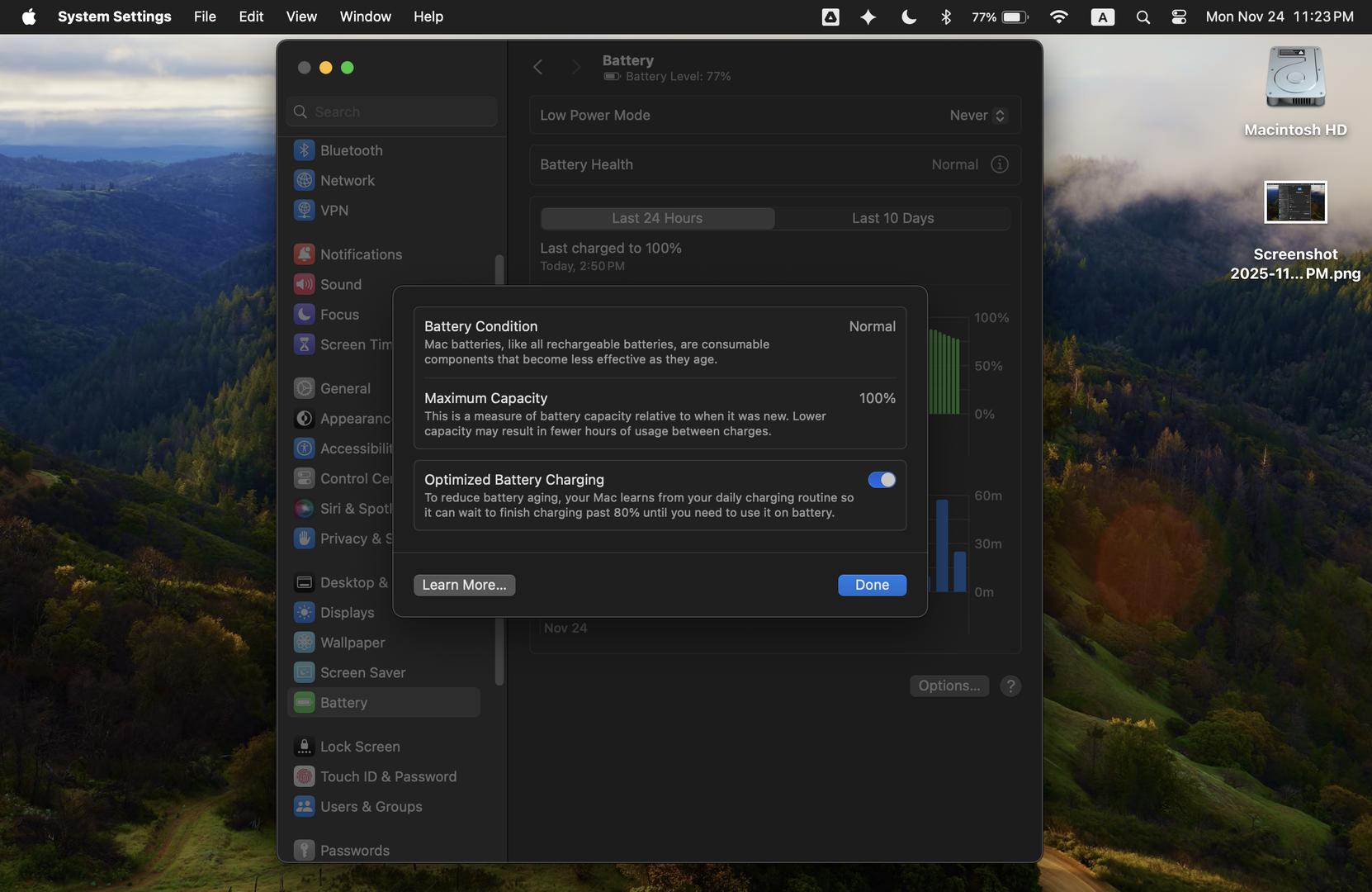Open the Bluetooth settings icon in sidebar
The width and height of the screenshot is (1372, 892).
click(305, 150)
